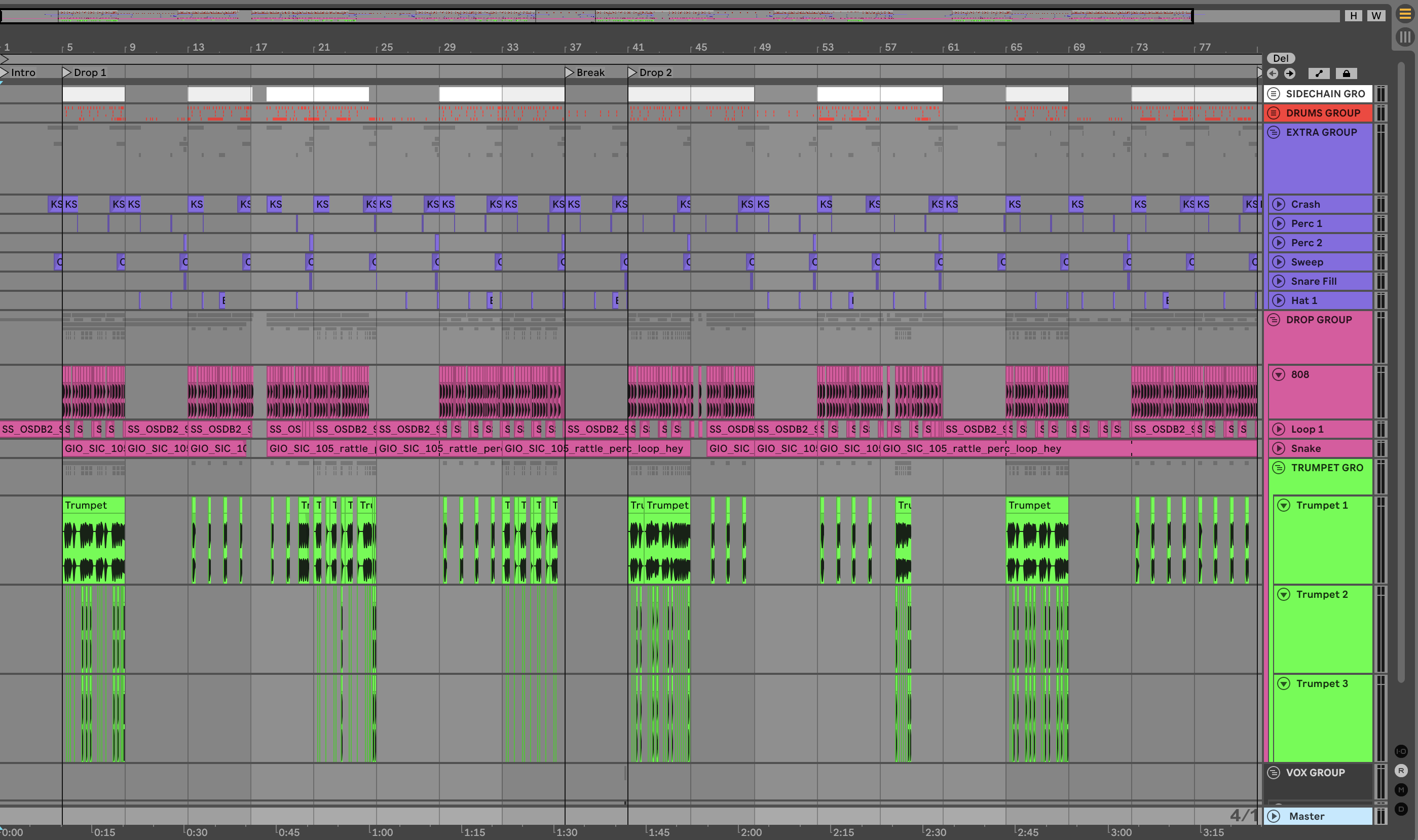Unfold the Perc 2 track arrow icon
Viewport: 1418px width, 840px height.
click(1279, 243)
